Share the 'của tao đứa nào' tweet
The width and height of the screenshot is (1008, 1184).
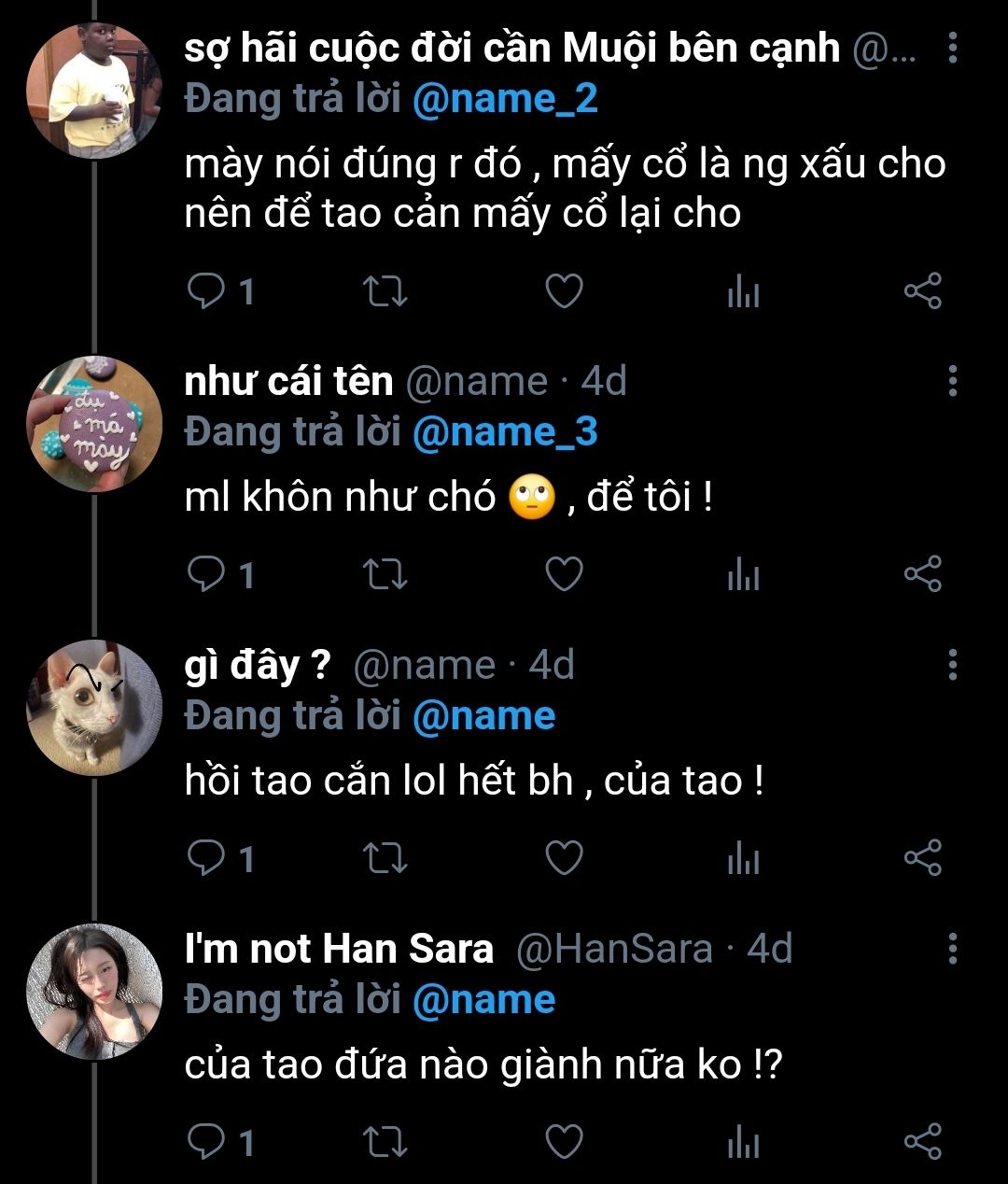[x=922, y=1142]
